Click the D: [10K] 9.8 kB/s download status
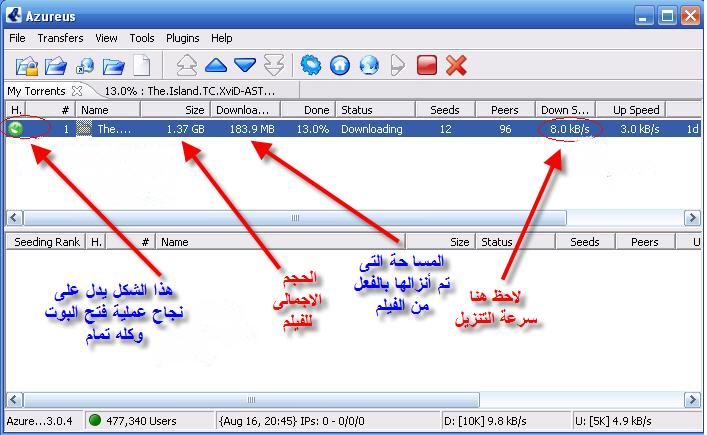 tap(486, 421)
